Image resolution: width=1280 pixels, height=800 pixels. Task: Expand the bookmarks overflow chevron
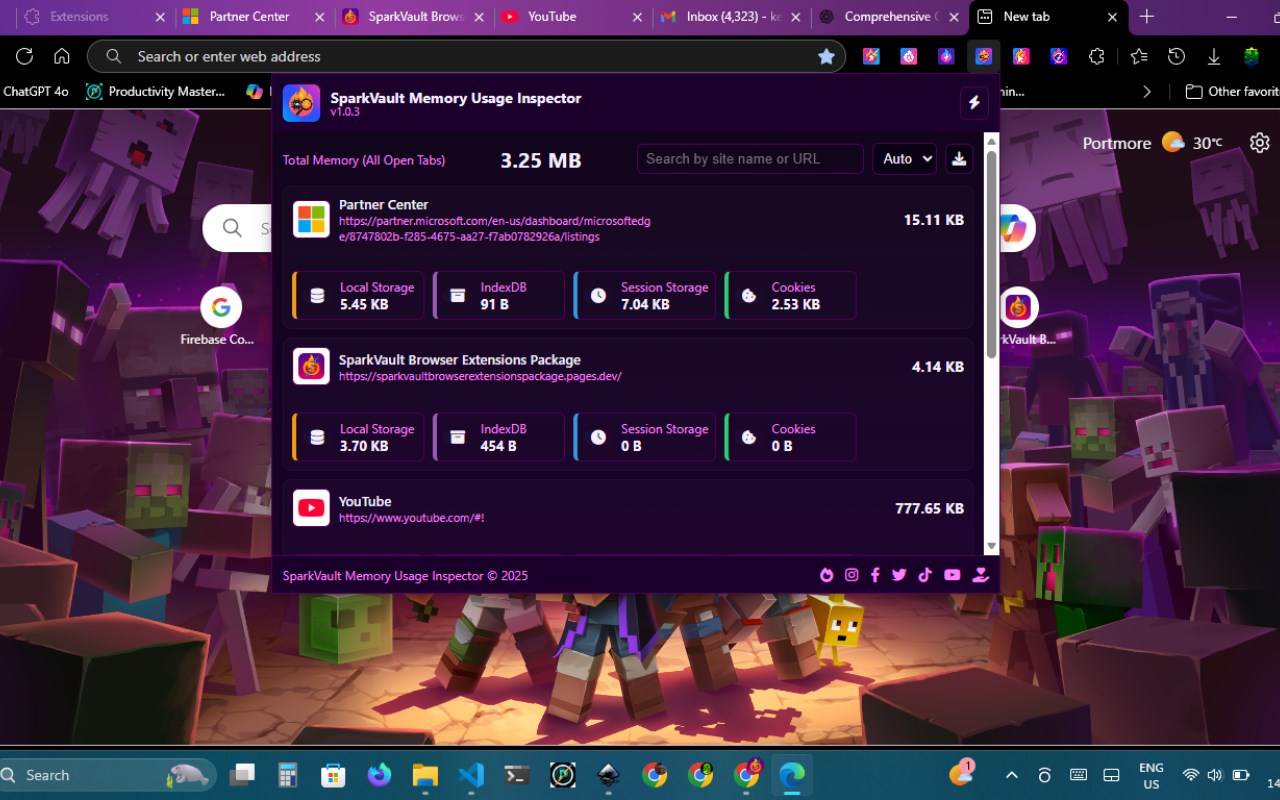click(x=1147, y=91)
